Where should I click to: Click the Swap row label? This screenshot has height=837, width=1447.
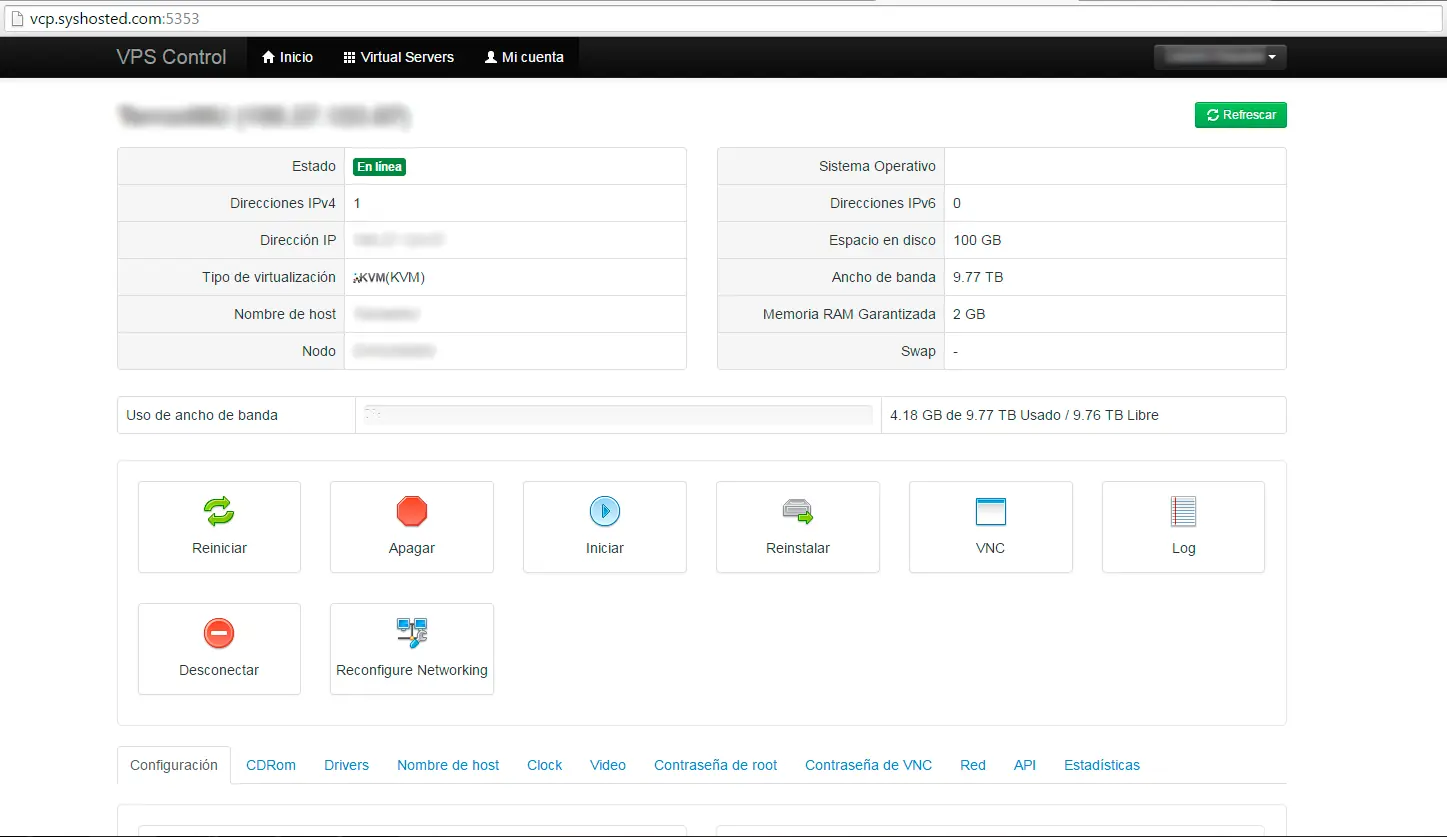click(918, 351)
